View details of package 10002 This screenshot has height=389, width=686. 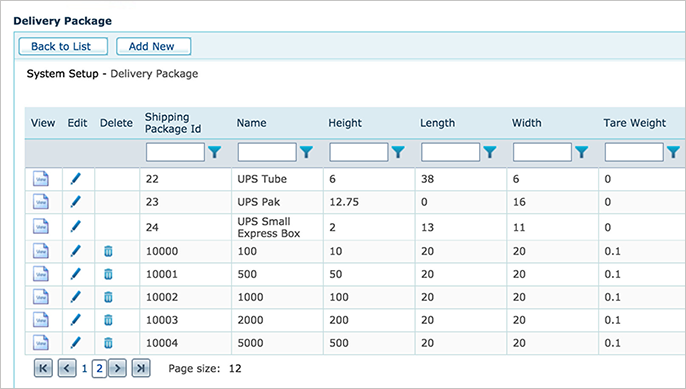pos(41,297)
